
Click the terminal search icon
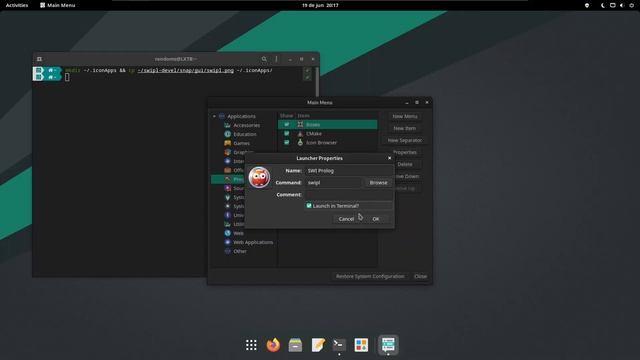pyautogui.click(x=264, y=59)
